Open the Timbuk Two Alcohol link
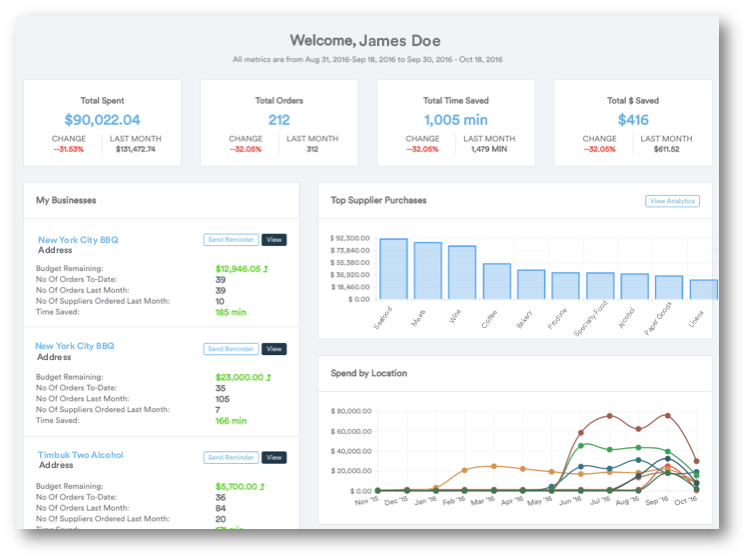The height and width of the screenshot is (560, 750). (81, 455)
